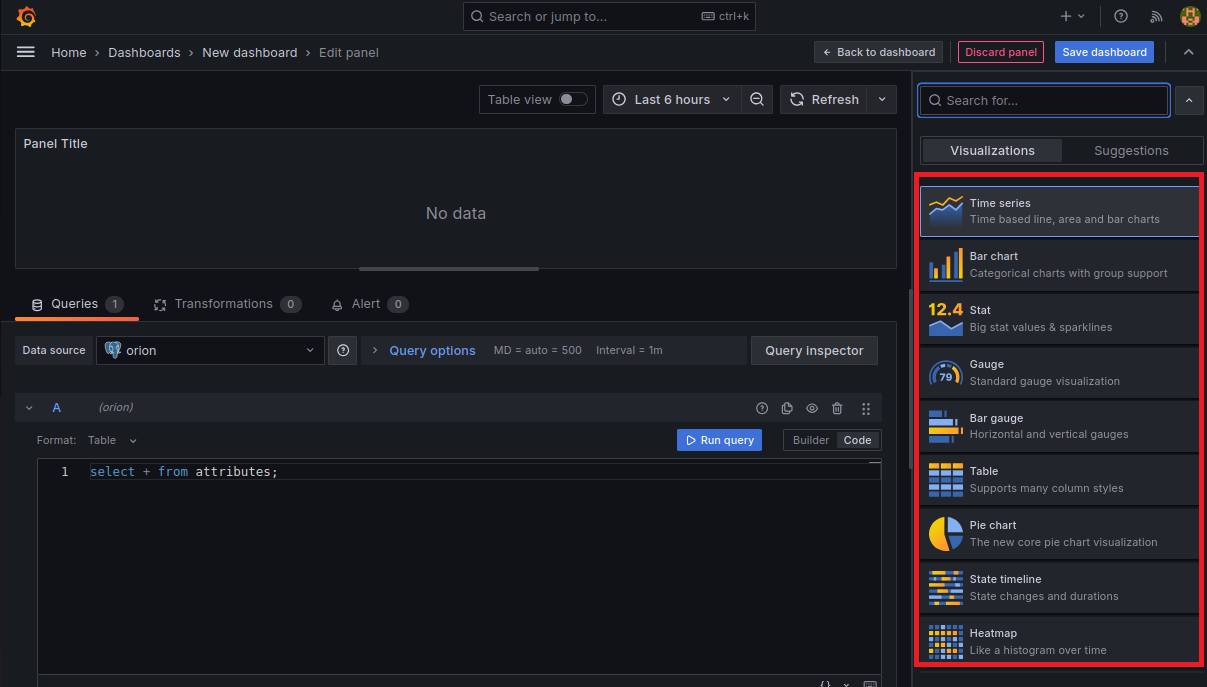Click the Grafana logo icon
Image resolution: width=1207 pixels, height=687 pixels.
(x=27, y=16)
